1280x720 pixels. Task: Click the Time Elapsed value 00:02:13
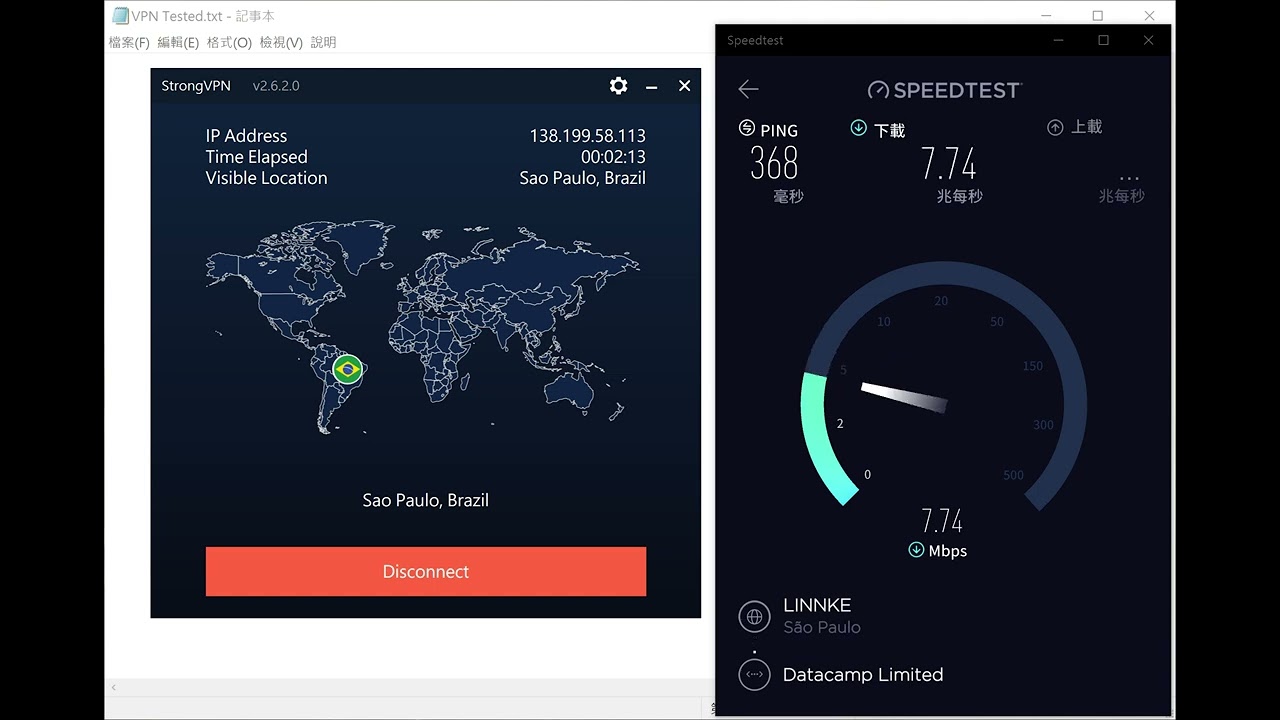click(x=613, y=157)
